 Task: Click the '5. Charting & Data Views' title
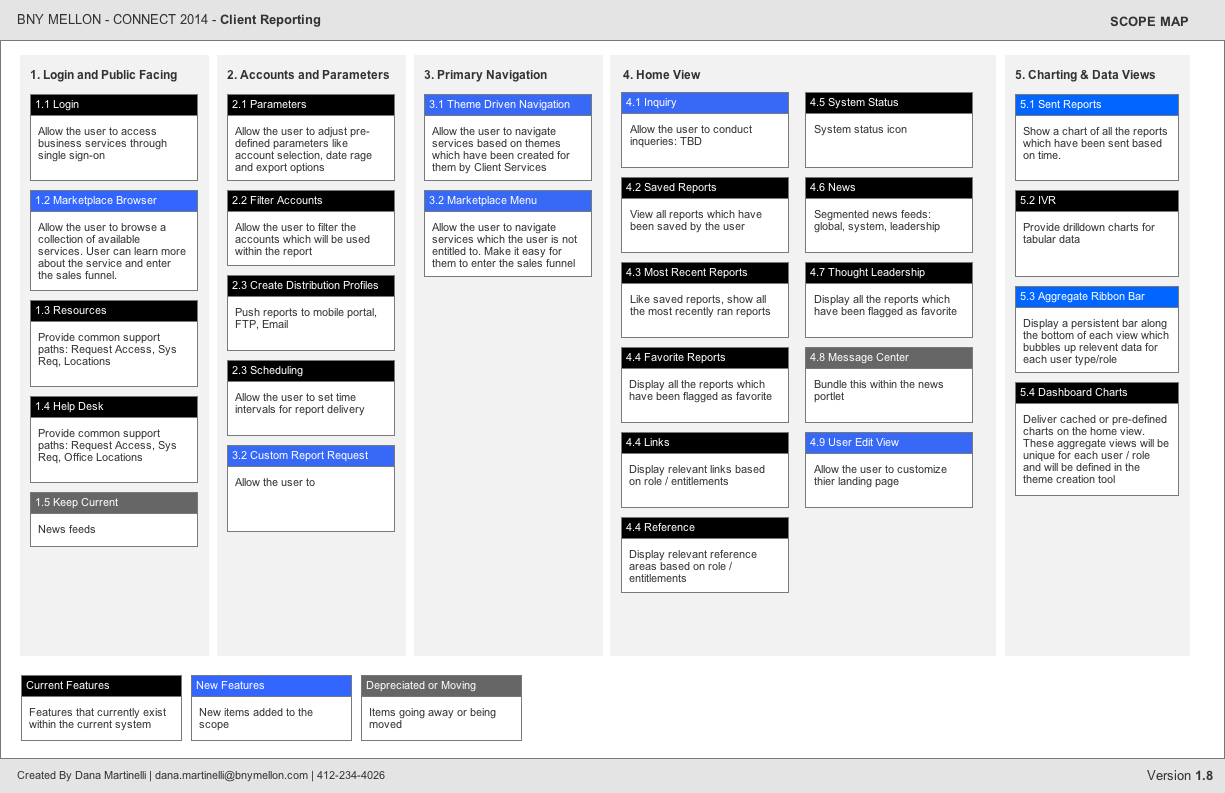(x=1085, y=75)
